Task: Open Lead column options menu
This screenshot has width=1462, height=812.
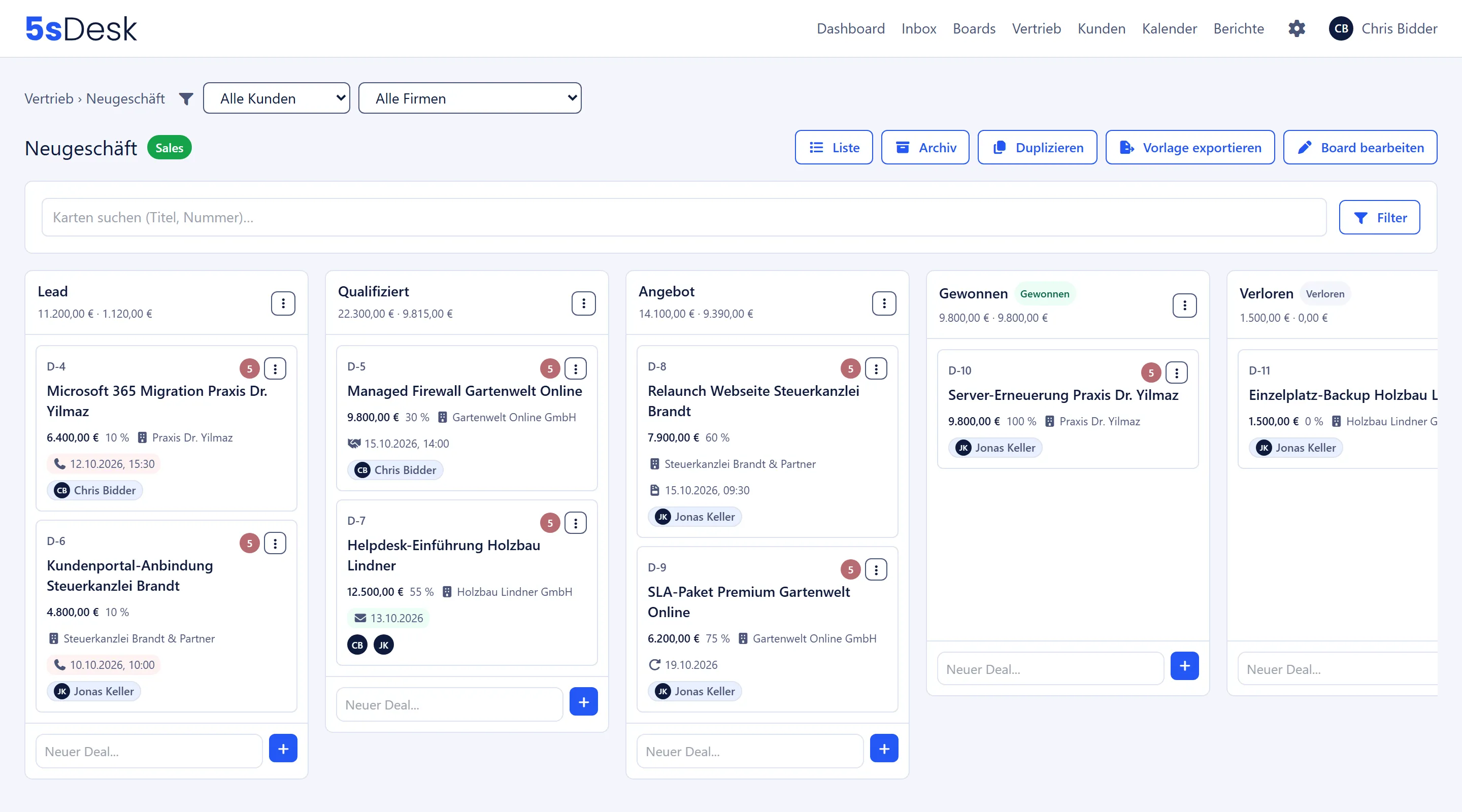Action: pyautogui.click(x=283, y=303)
